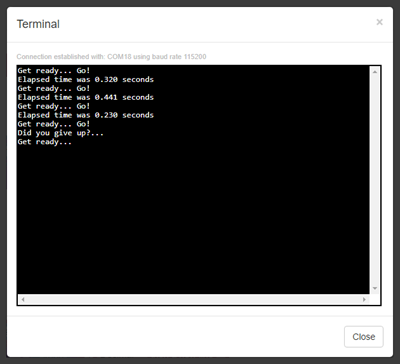Click the horizontal scrollbar track in the terminal
400x364 pixels.
point(193,299)
